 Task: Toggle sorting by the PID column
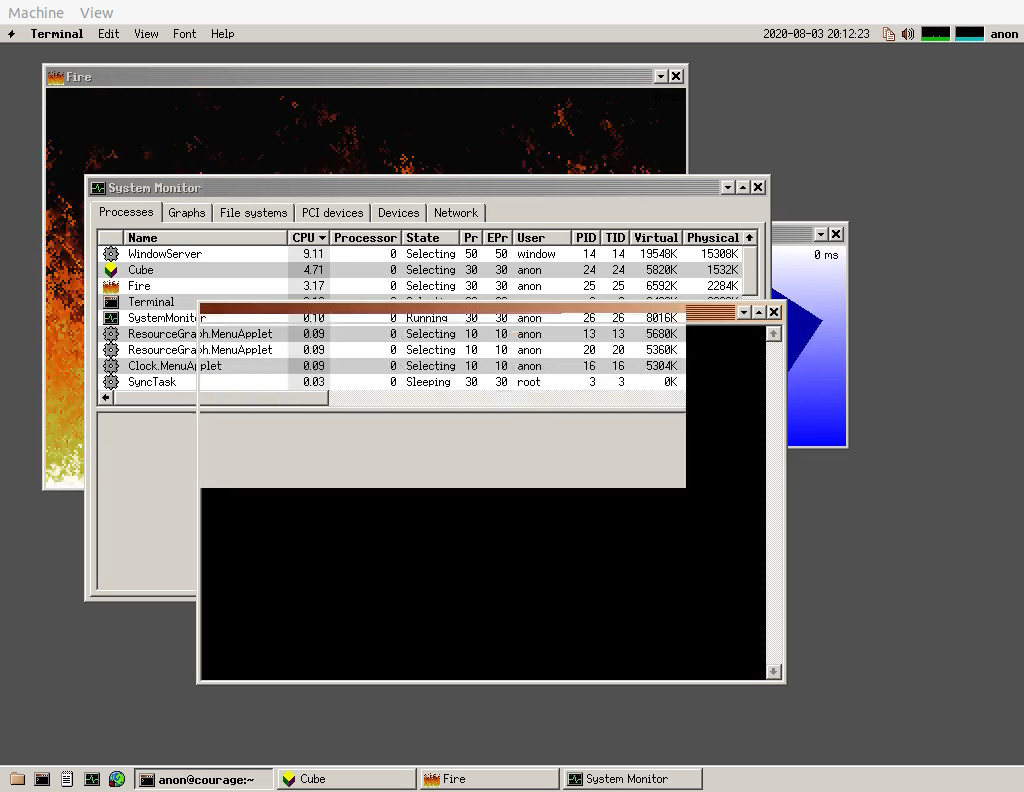point(585,237)
